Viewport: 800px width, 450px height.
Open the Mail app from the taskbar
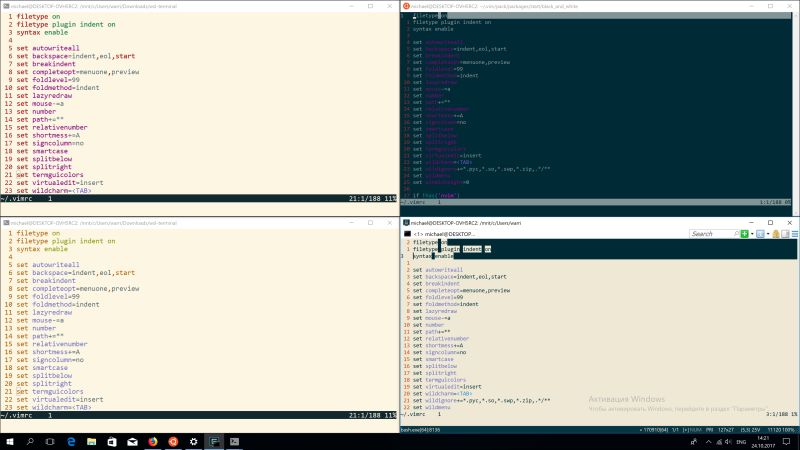coord(132,442)
